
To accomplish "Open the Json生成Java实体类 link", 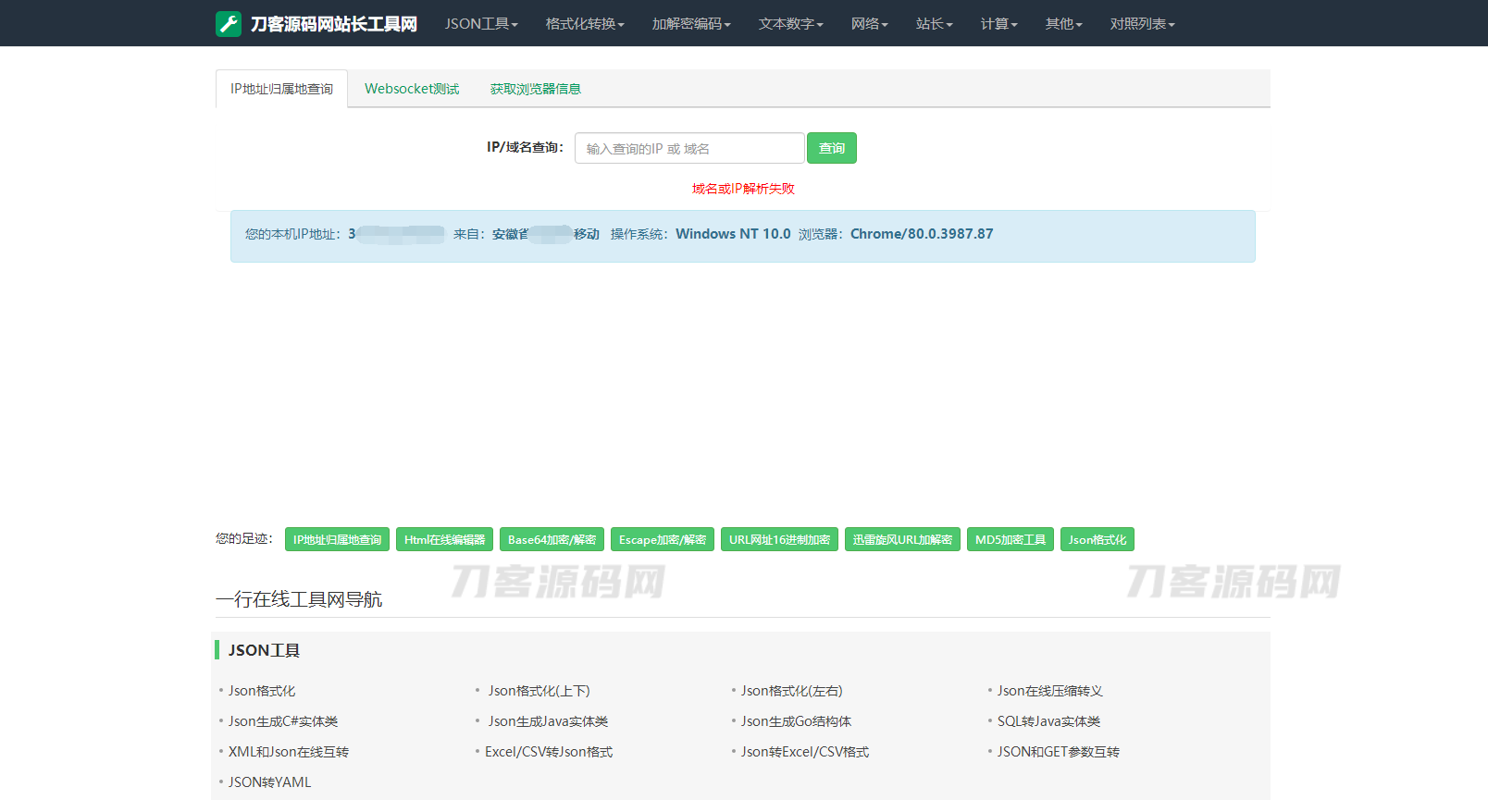I will click(x=548, y=721).
